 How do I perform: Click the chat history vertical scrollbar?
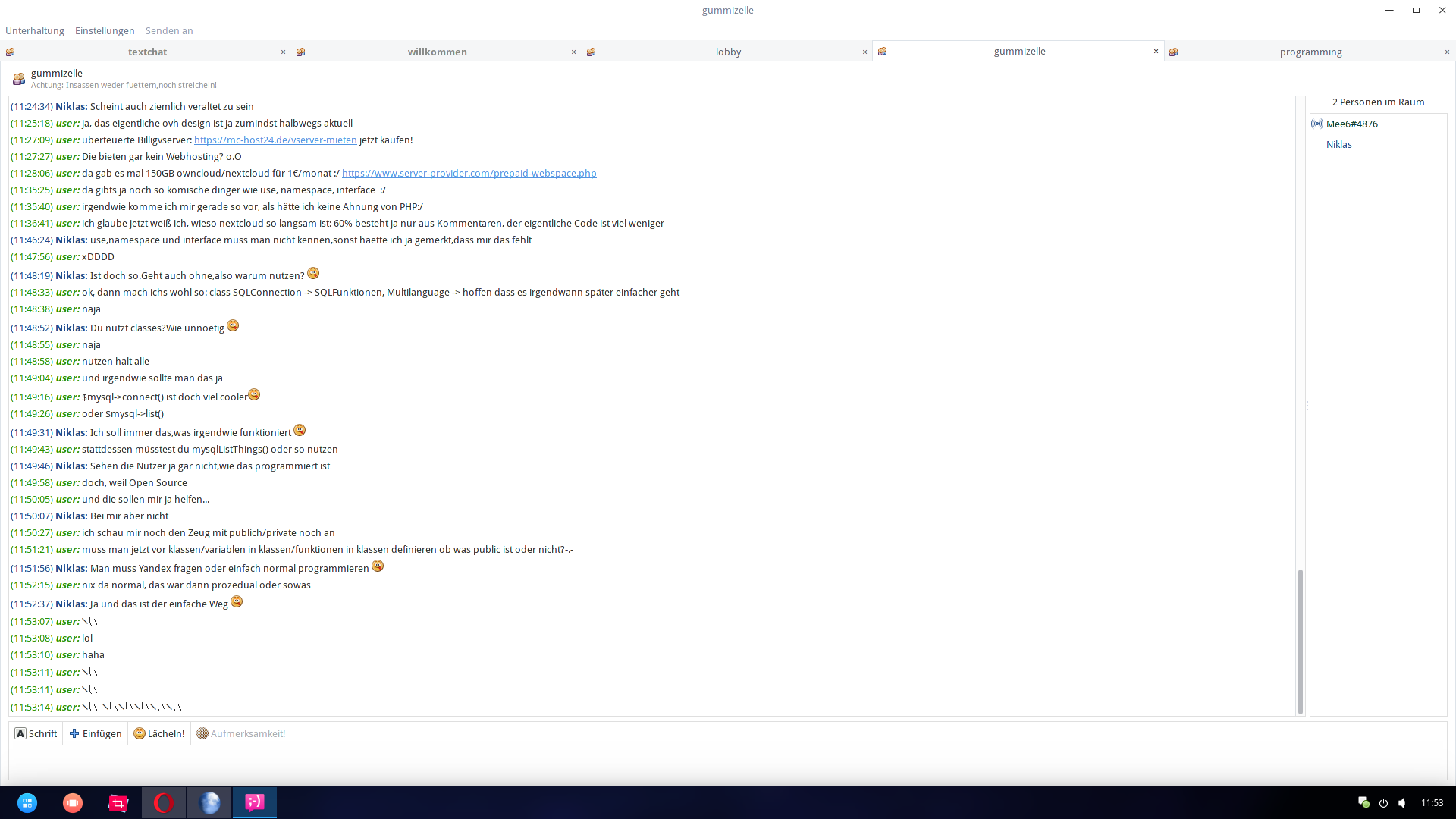(x=1300, y=641)
